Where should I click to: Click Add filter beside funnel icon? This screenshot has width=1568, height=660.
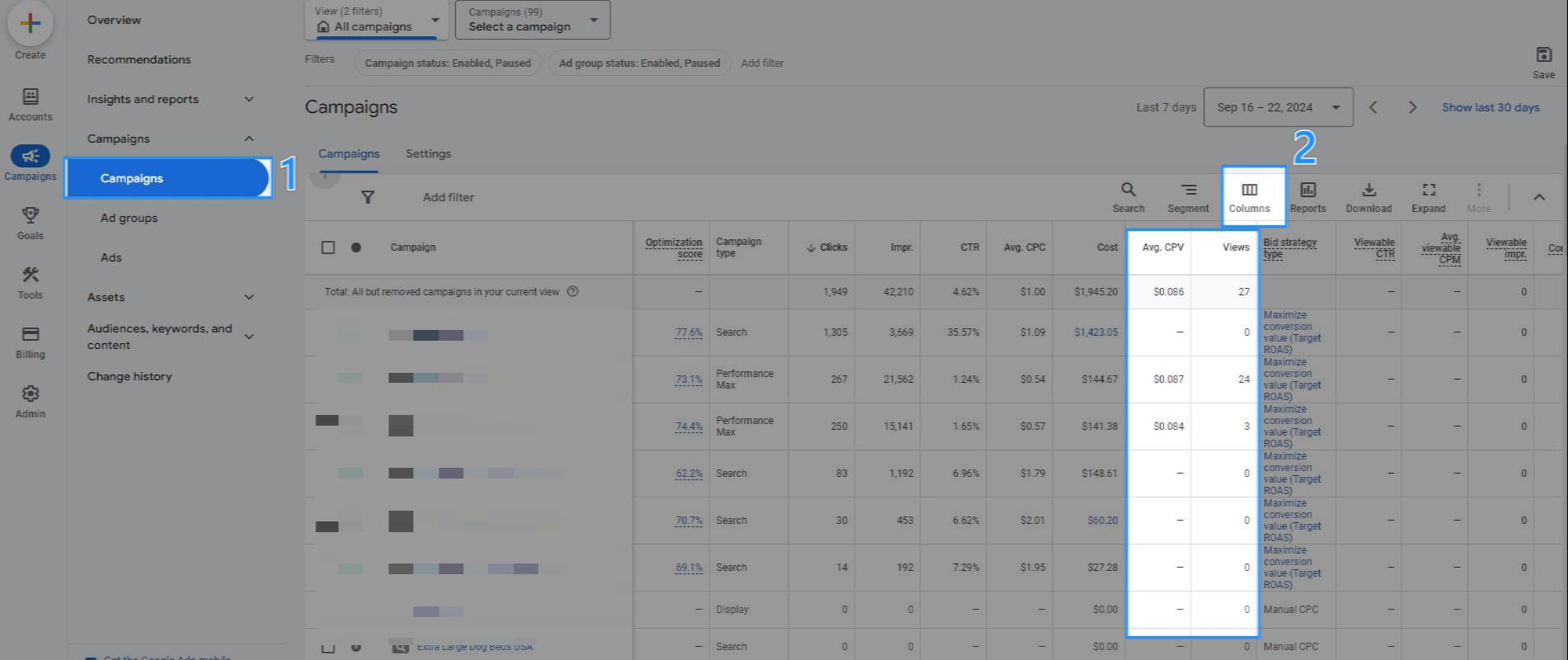point(448,197)
